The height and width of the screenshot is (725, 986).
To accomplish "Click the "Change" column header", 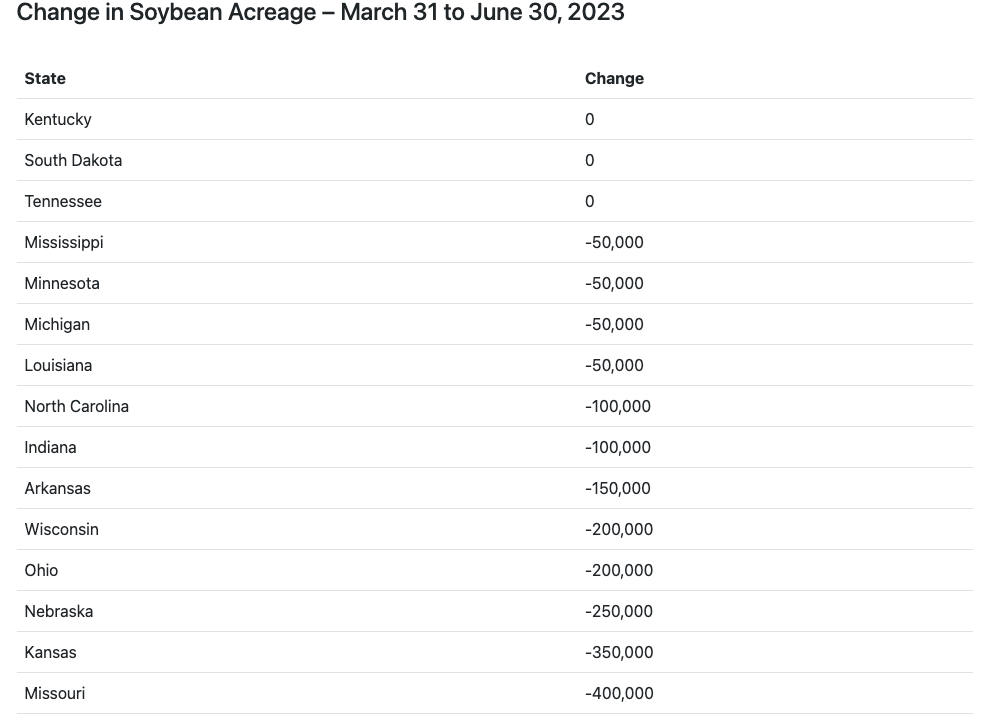I will 614,78.
